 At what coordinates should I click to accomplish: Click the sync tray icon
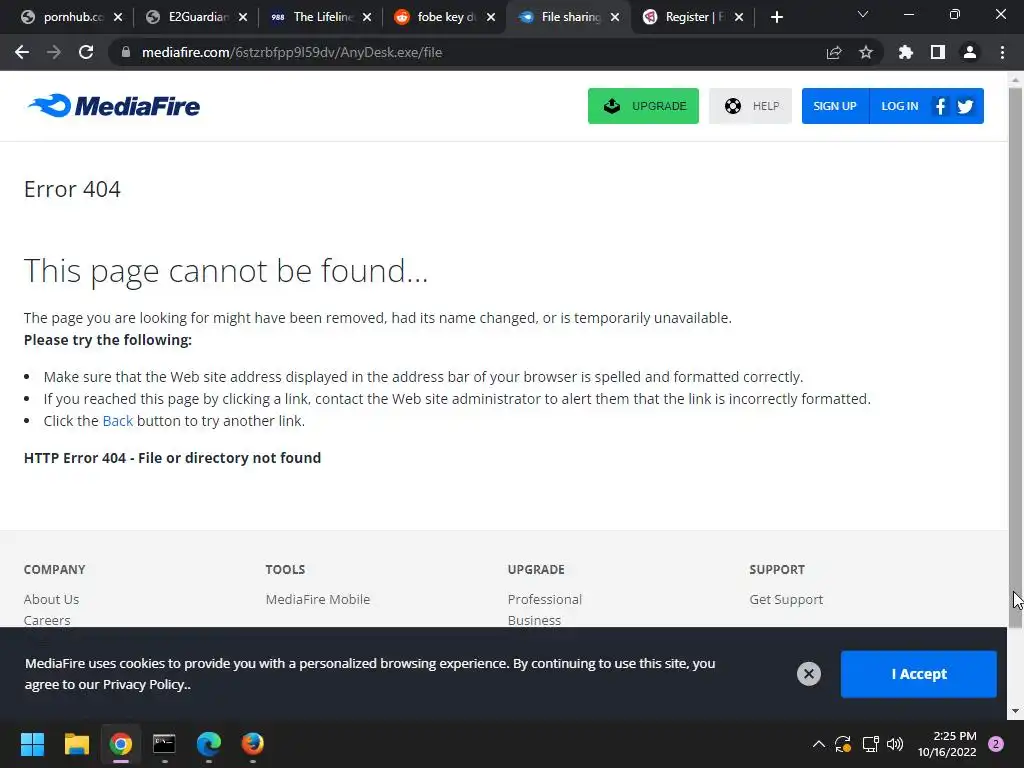click(x=843, y=744)
